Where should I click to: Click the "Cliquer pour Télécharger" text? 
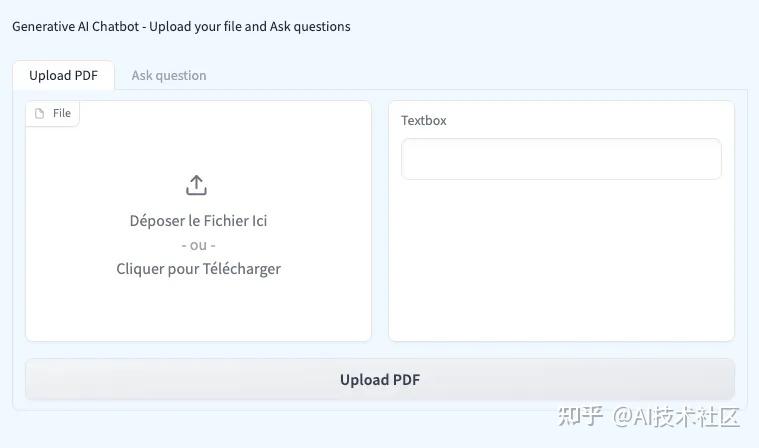click(198, 268)
